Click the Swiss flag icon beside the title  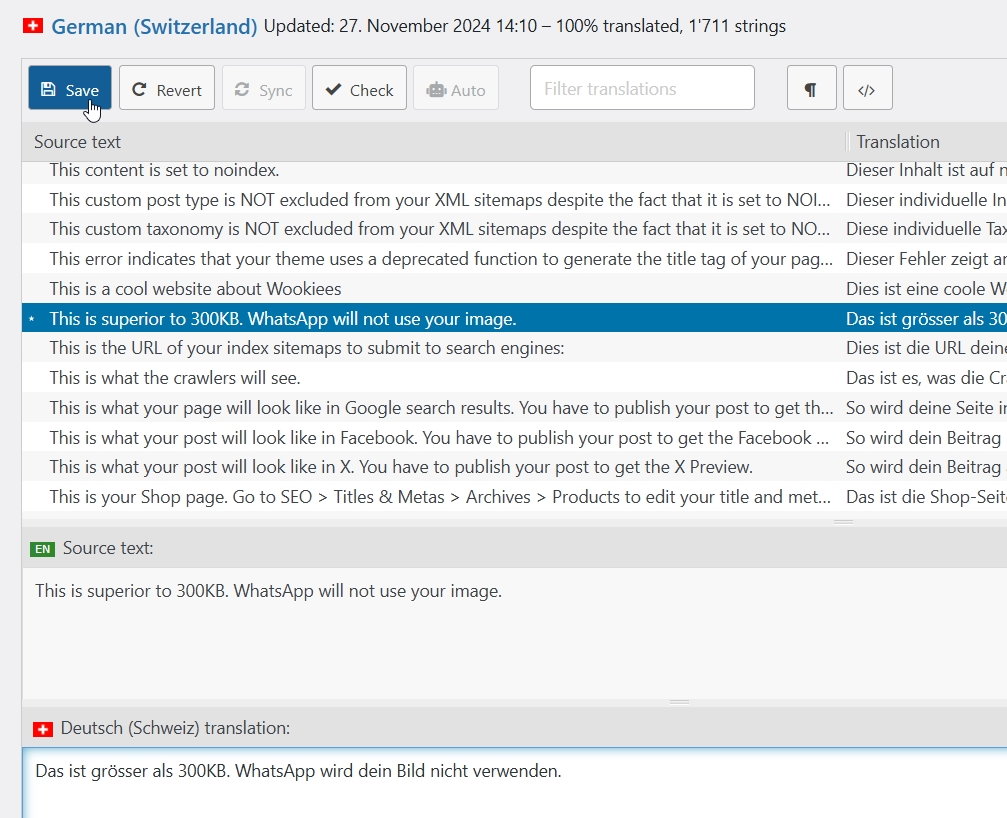32,27
